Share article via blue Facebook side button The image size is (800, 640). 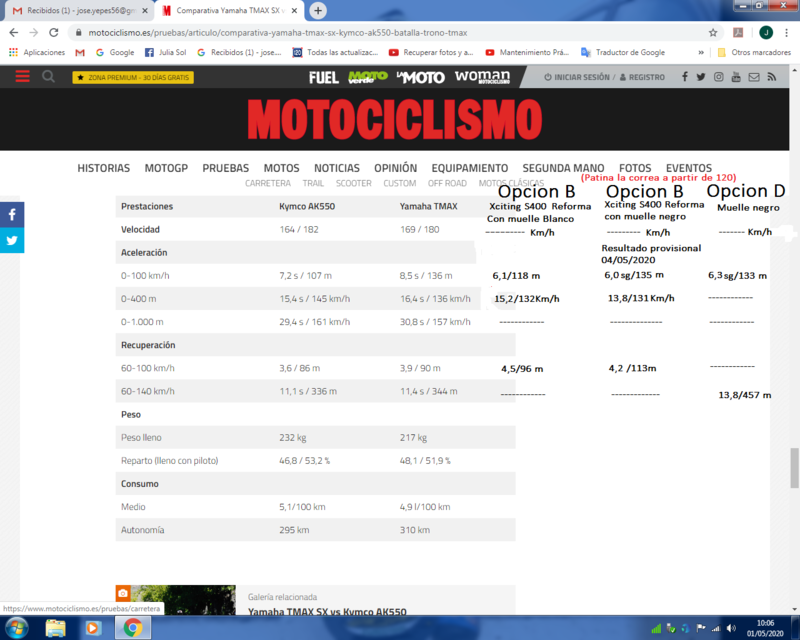(x=12, y=214)
